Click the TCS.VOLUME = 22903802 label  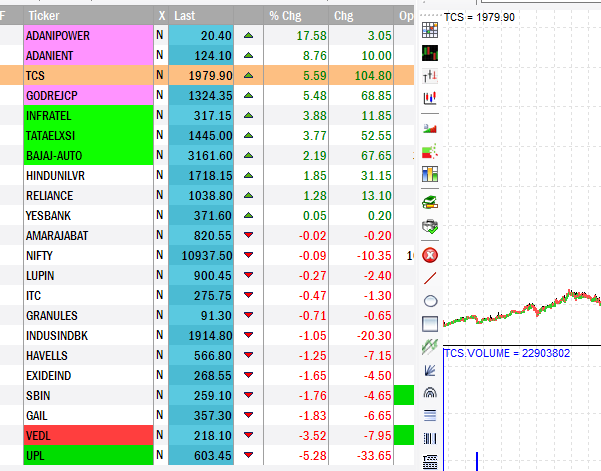pyautogui.click(x=507, y=353)
